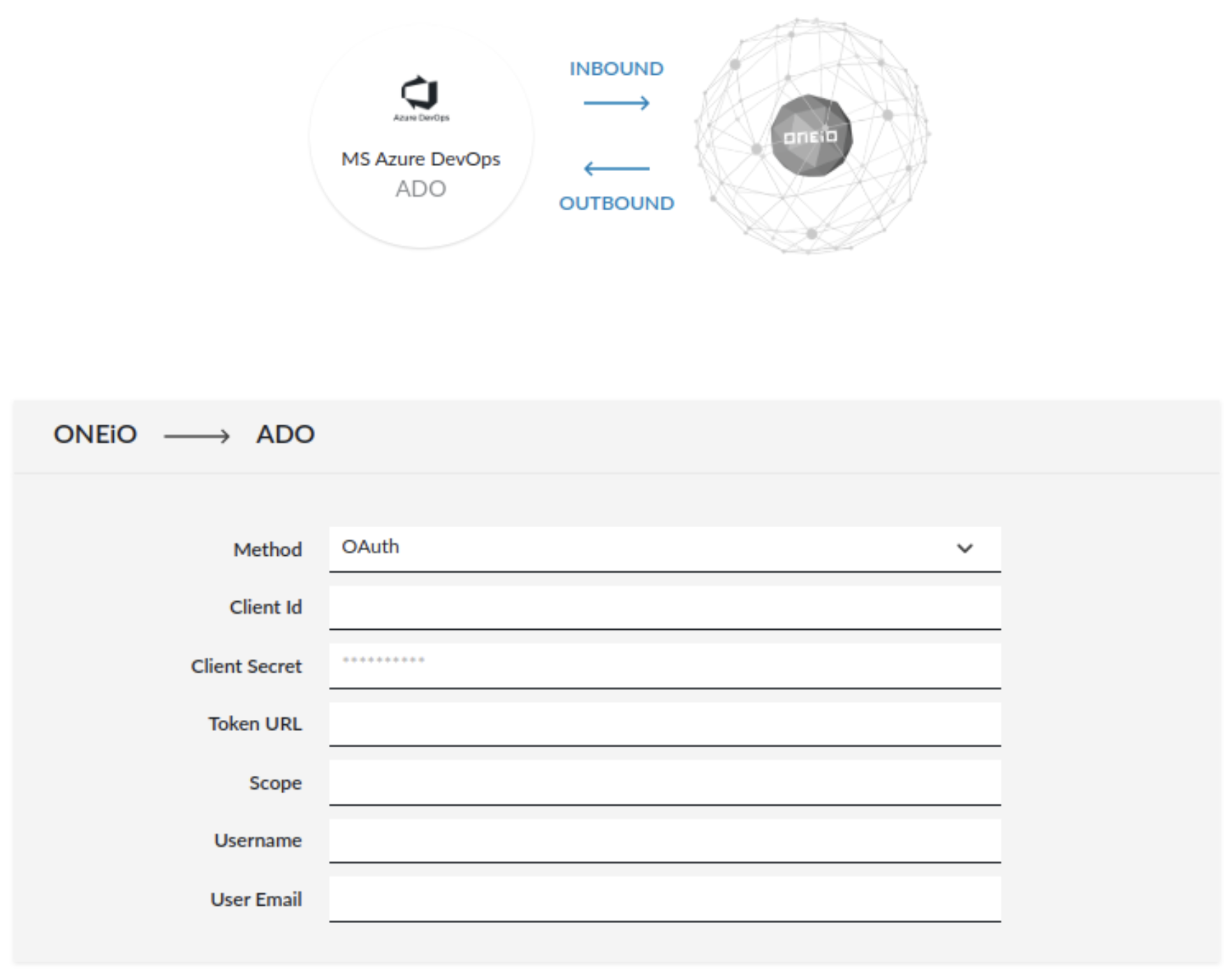Focus the Token URL input field
This screenshot has width=1232, height=979.
pyautogui.click(x=664, y=724)
